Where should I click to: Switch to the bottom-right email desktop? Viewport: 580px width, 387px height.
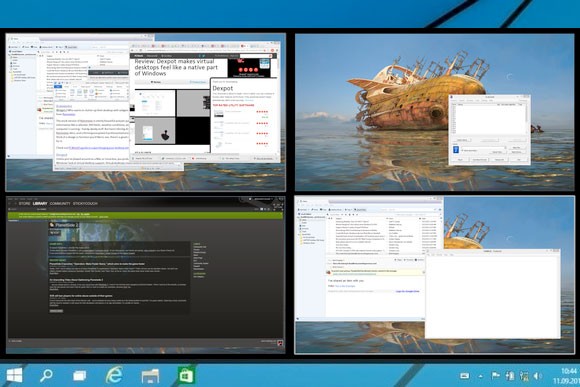coord(435,275)
